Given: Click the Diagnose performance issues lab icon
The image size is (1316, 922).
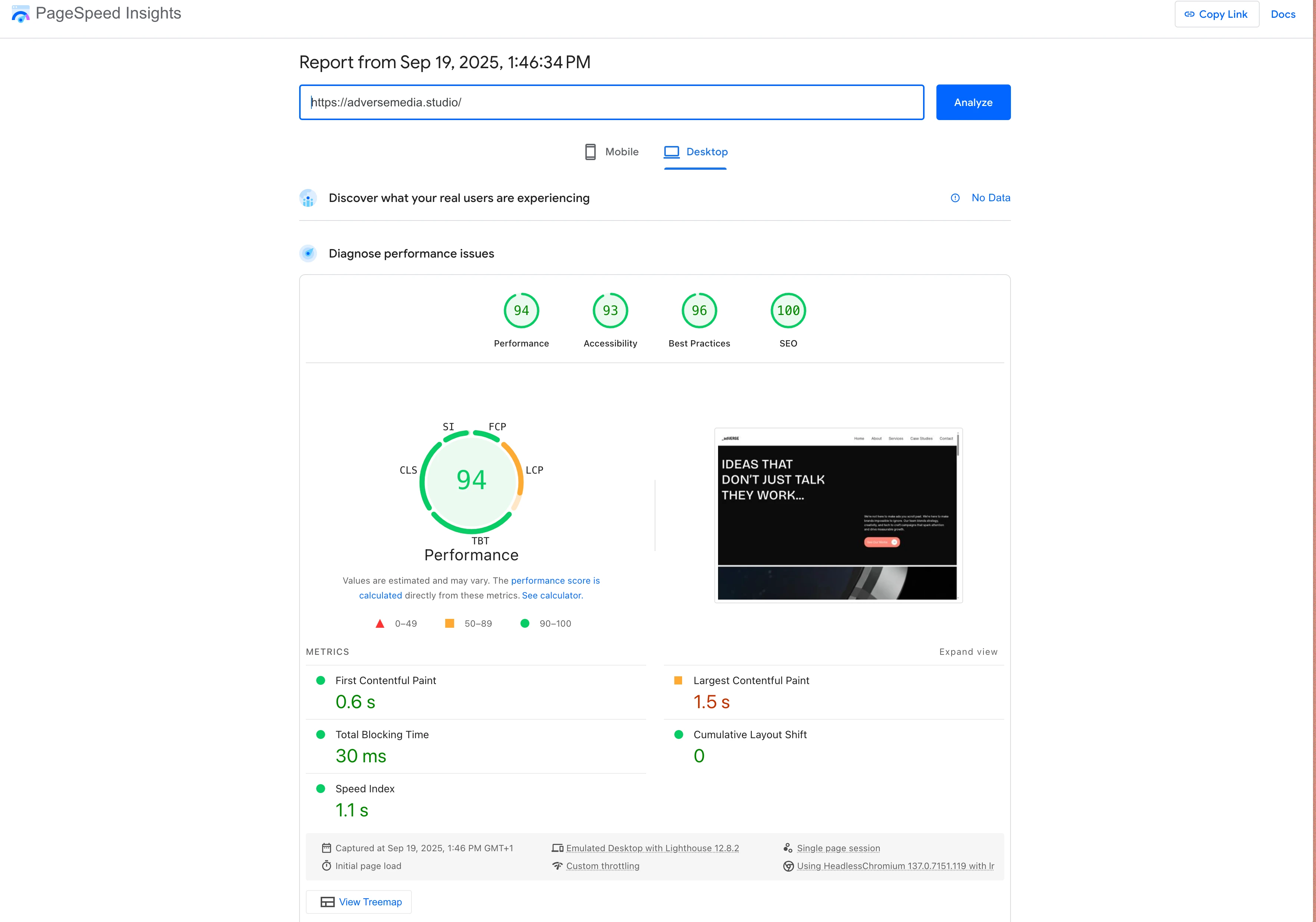Looking at the screenshot, I should coord(308,253).
